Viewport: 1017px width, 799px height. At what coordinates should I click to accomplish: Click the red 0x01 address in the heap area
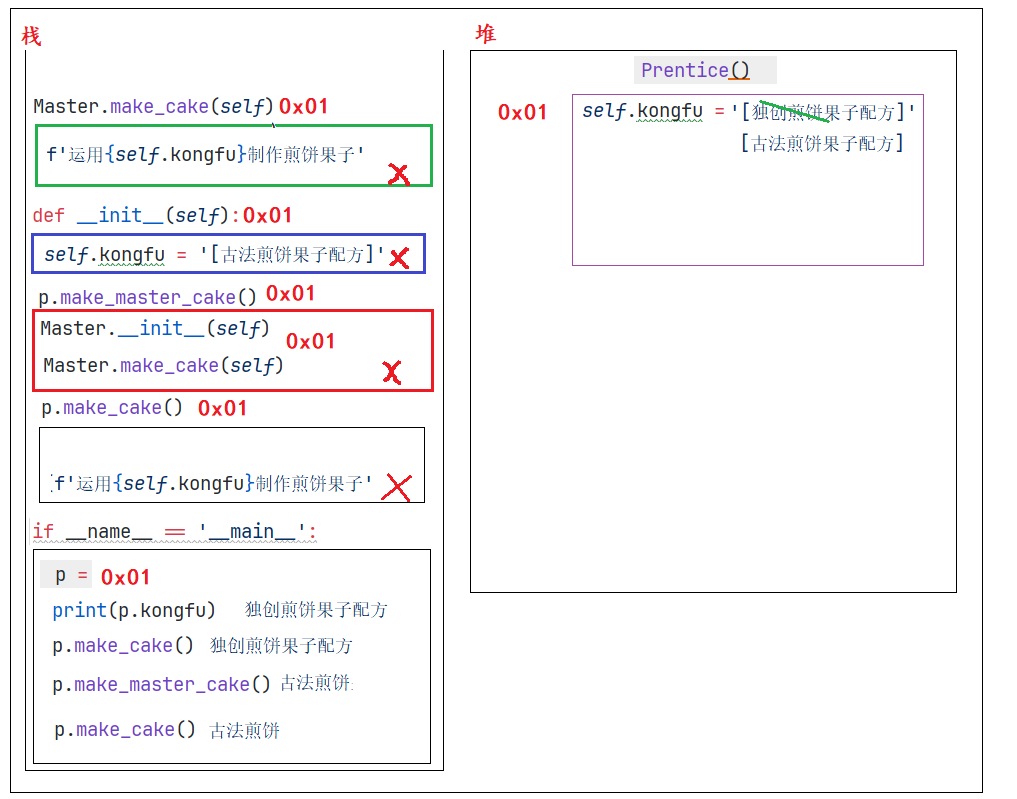523,112
